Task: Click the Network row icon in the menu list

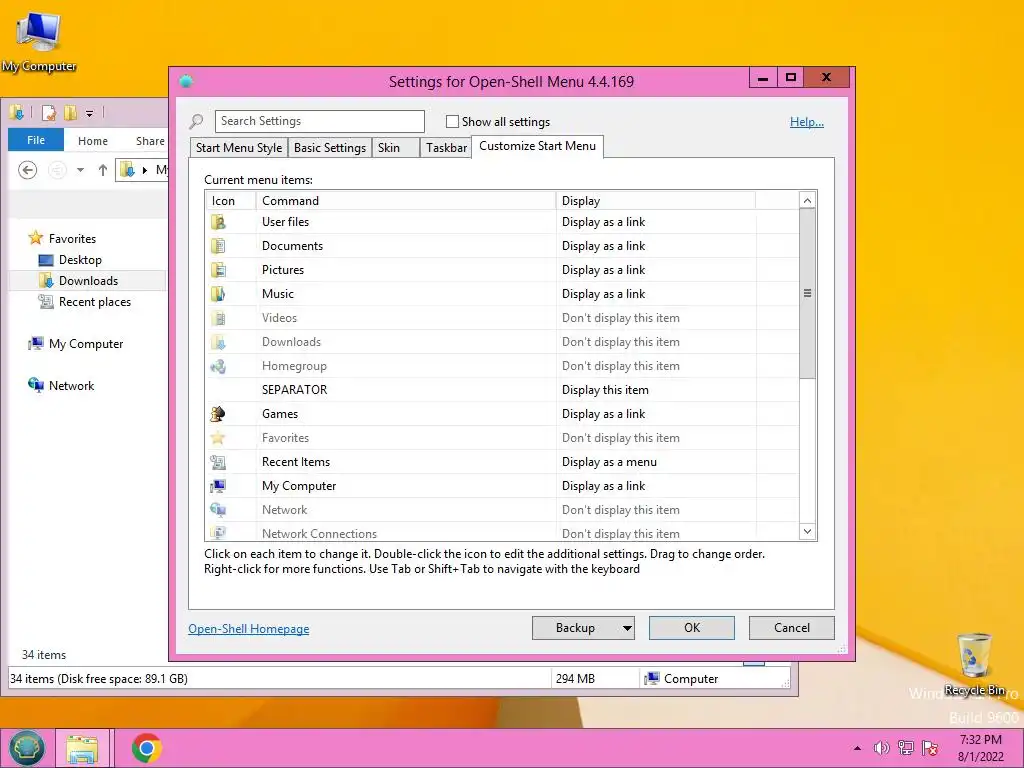Action: point(218,510)
